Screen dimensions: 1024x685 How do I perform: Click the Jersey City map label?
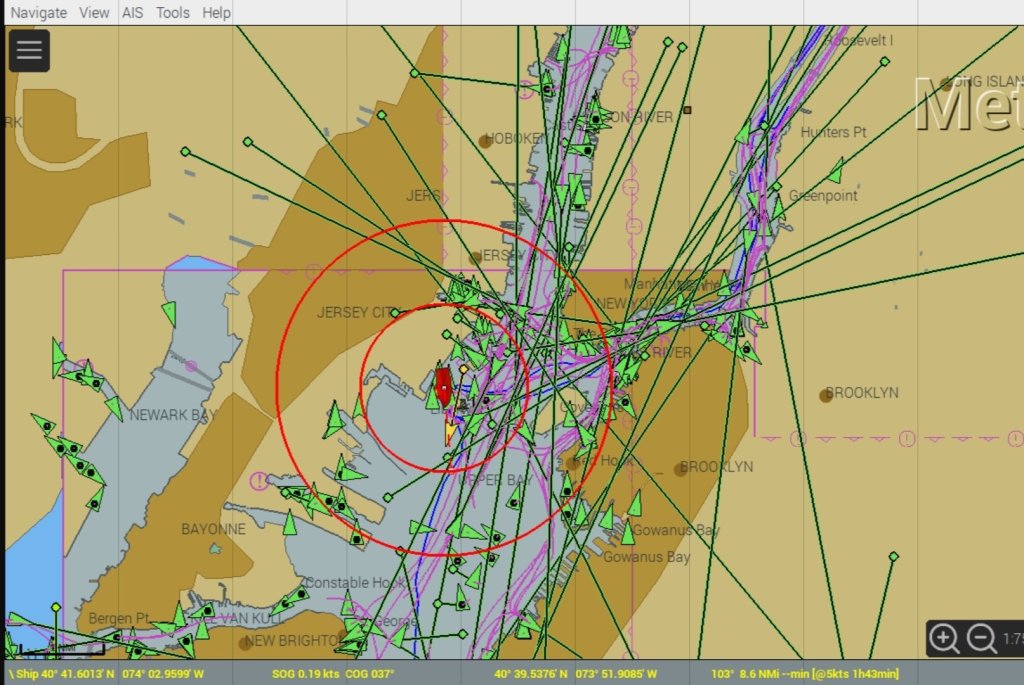(x=357, y=313)
